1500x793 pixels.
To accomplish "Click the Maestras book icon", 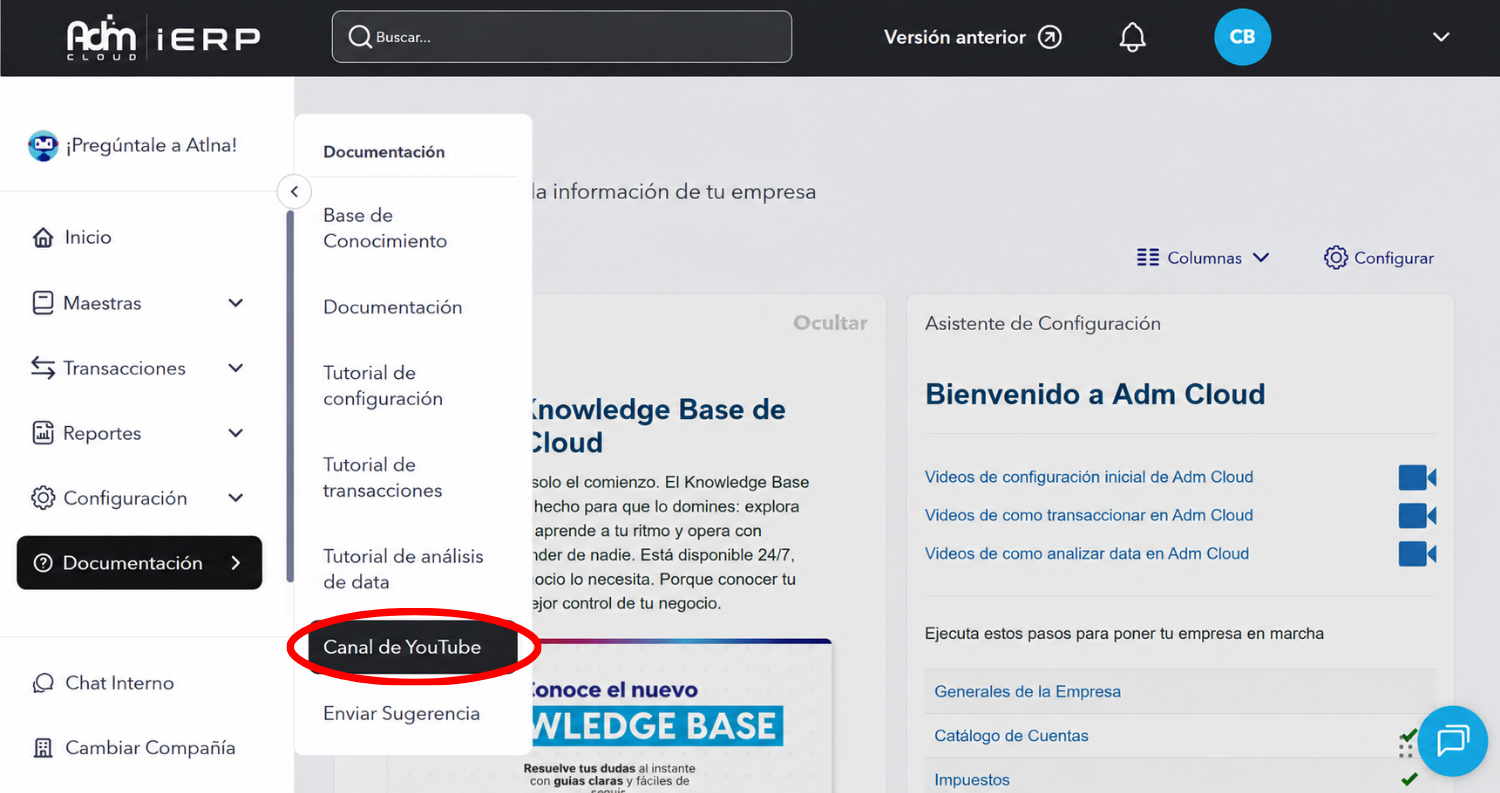I will click(x=43, y=303).
